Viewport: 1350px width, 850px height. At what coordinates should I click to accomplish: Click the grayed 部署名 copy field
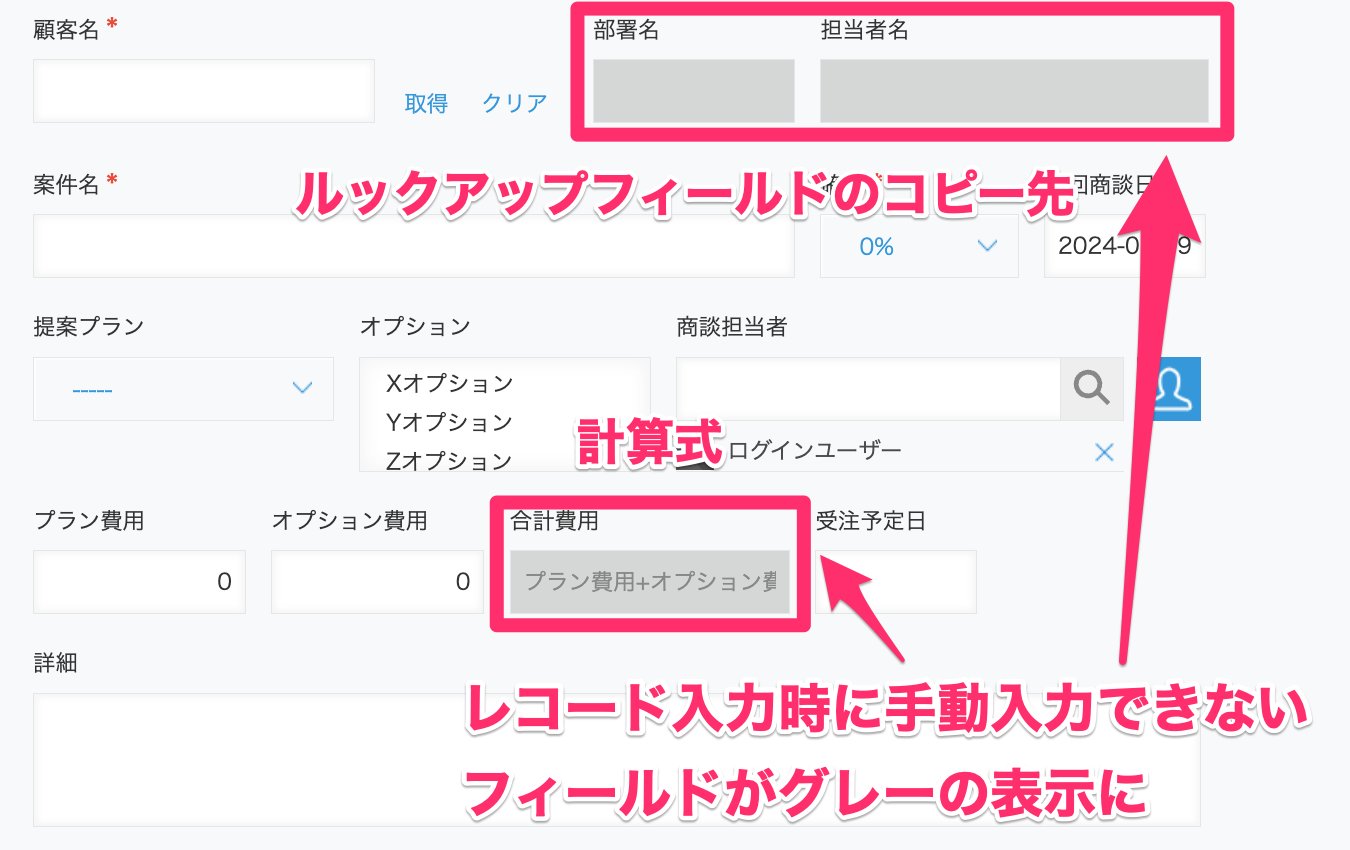pos(693,91)
